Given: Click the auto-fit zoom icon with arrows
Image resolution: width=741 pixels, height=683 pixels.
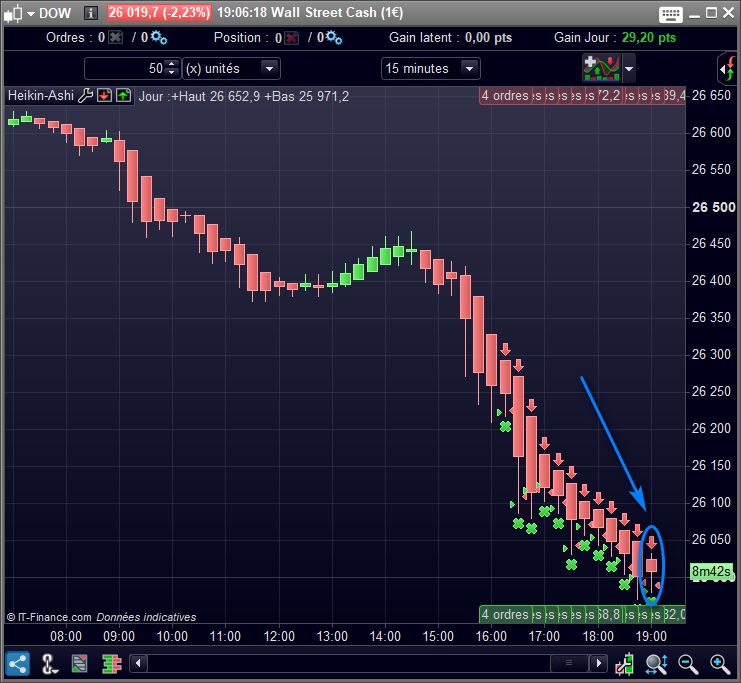Looking at the screenshot, I should [656, 664].
